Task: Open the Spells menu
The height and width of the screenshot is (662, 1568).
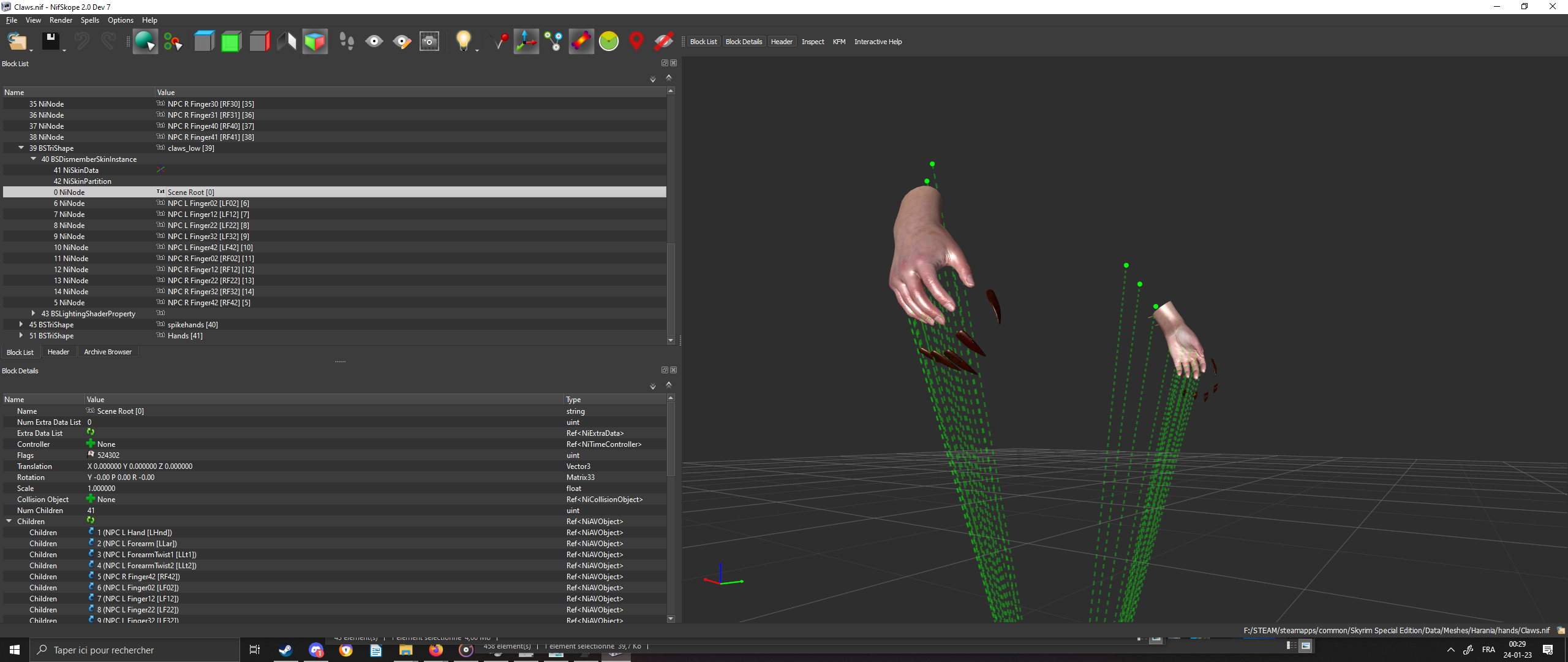Action: tap(90, 20)
